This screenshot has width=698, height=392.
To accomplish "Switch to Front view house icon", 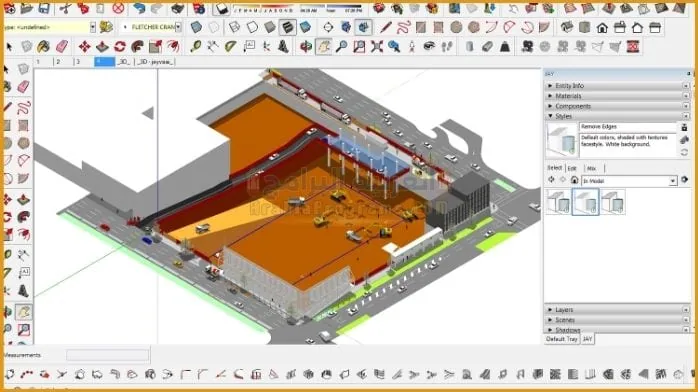I will pos(602,27).
